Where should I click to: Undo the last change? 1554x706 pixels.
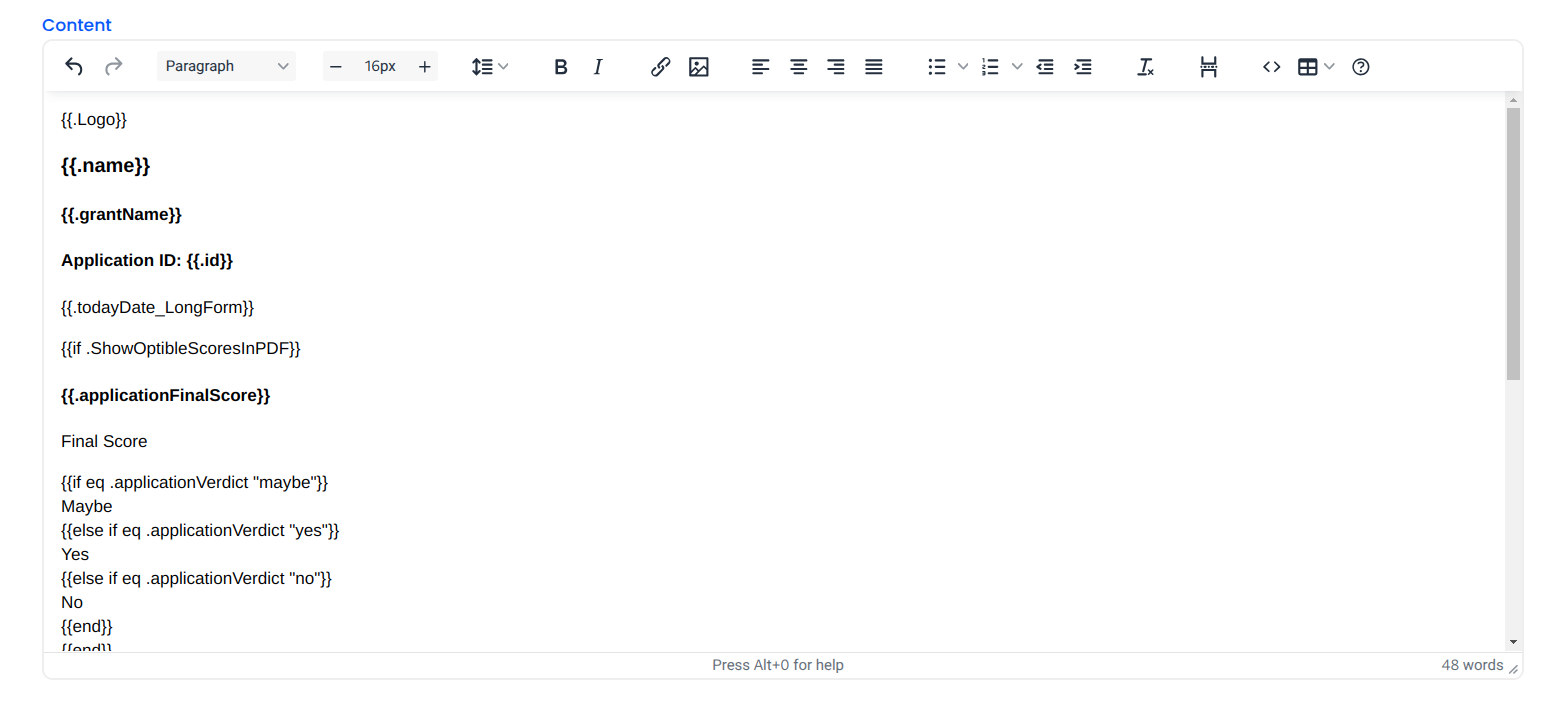point(73,66)
